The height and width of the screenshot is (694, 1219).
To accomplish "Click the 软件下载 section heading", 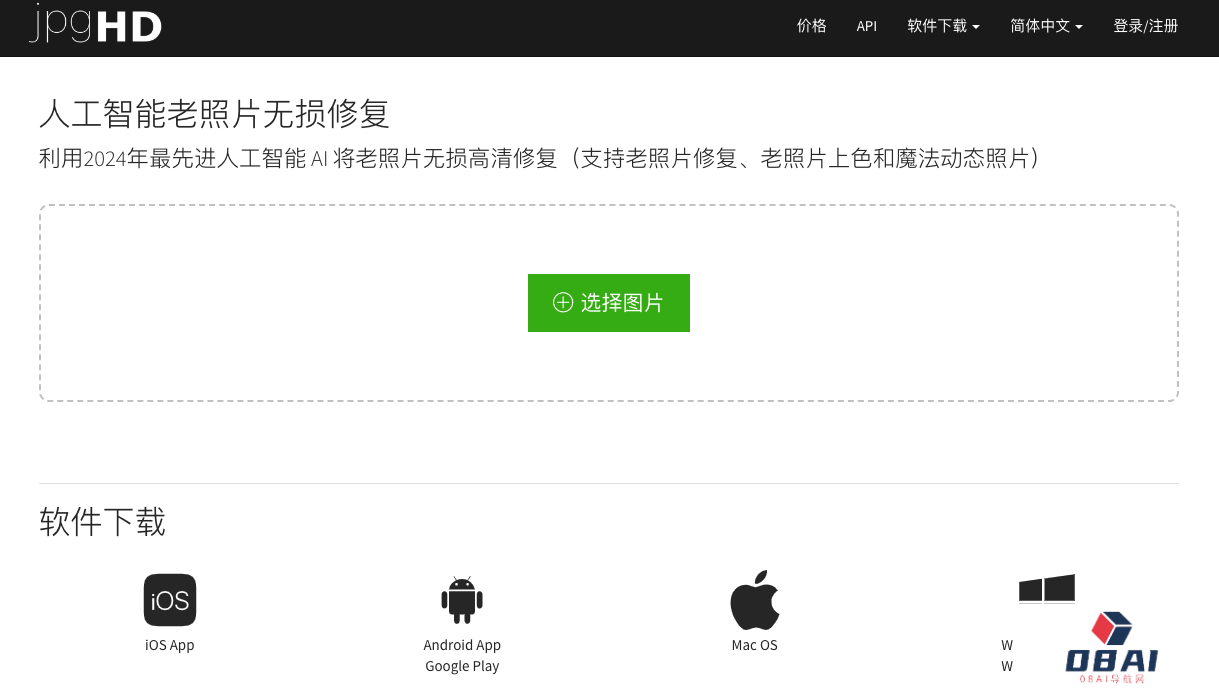I will (102, 521).
